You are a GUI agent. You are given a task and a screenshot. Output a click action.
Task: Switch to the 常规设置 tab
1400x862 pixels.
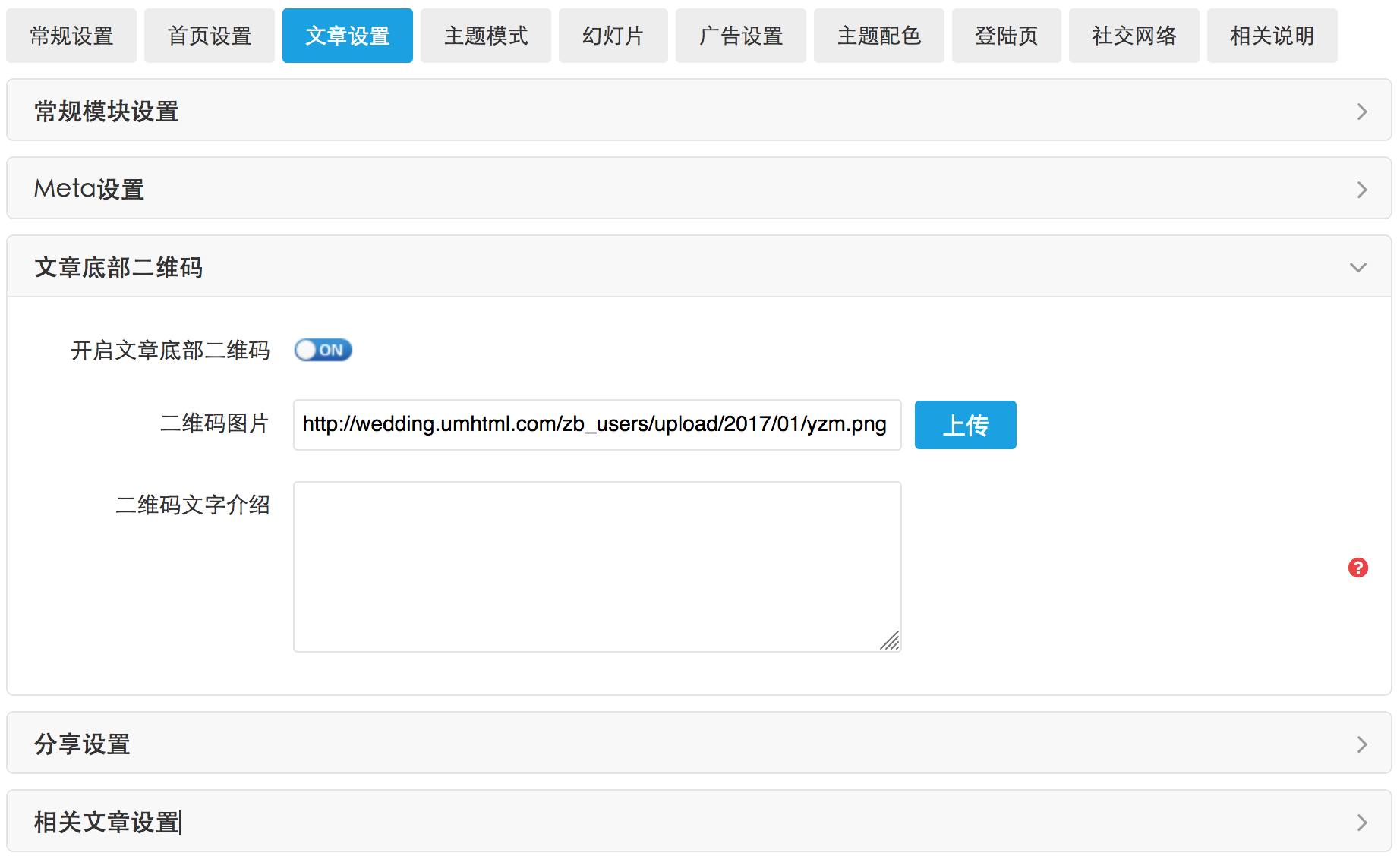tap(71, 36)
